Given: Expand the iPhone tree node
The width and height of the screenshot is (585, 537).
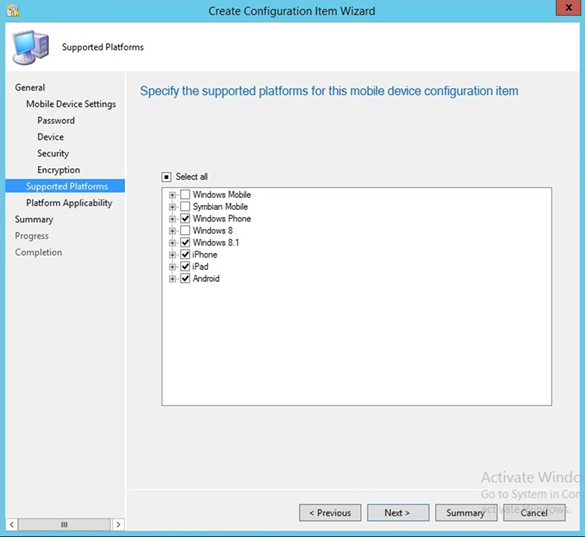Looking at the screenshot, I should [172, 255].
